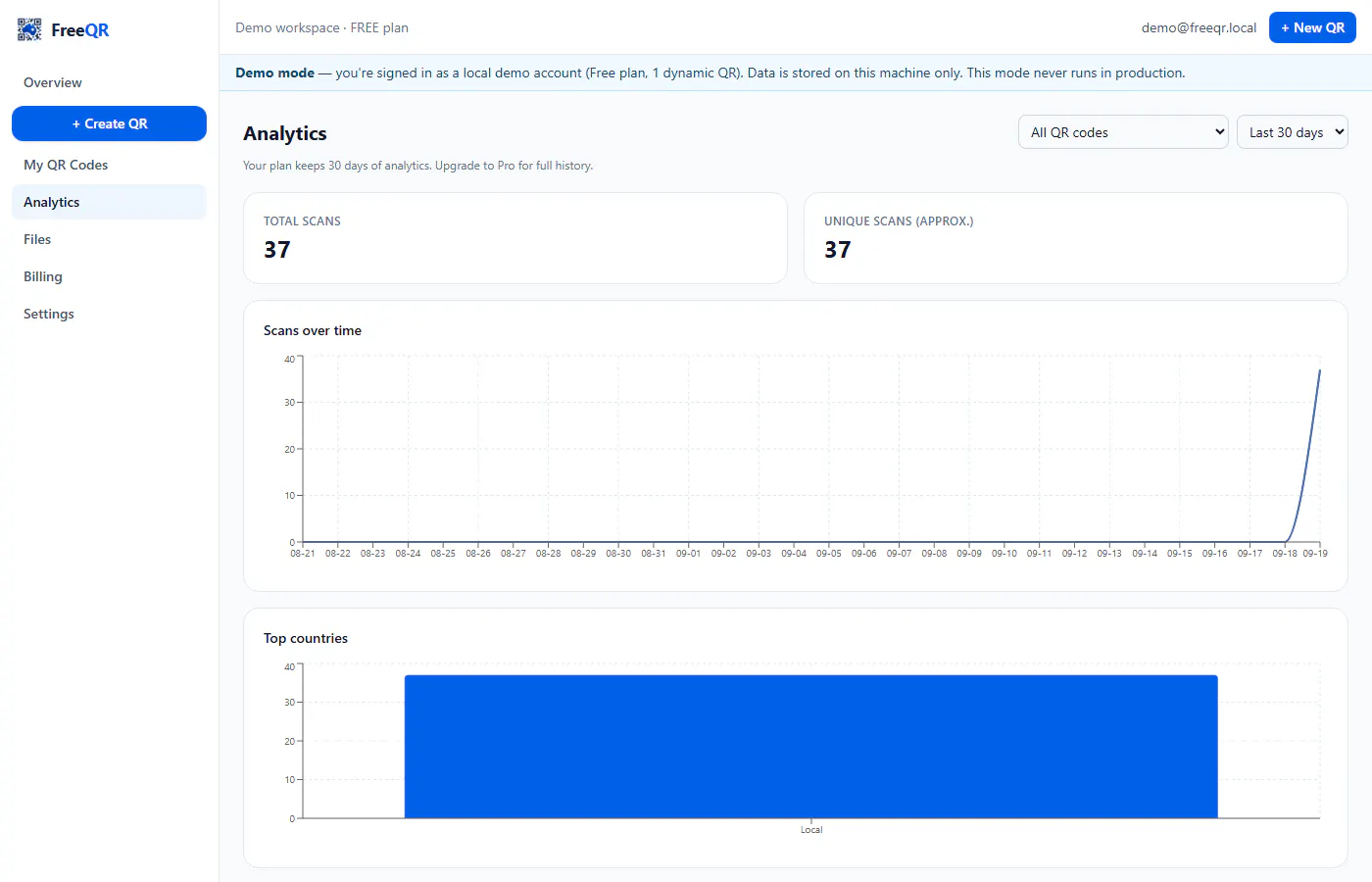Click the FreeQR logo icon

point(29,29)
